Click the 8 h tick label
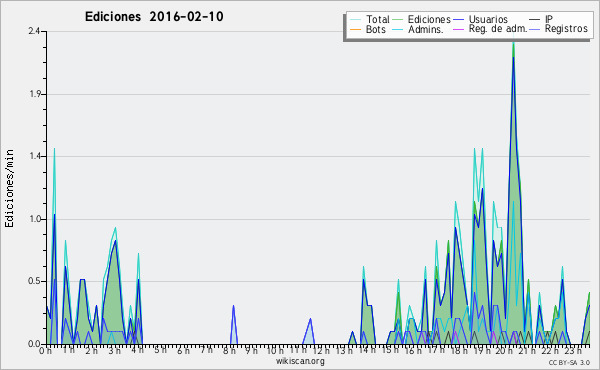600x370 pixels. tap(229, 350)
